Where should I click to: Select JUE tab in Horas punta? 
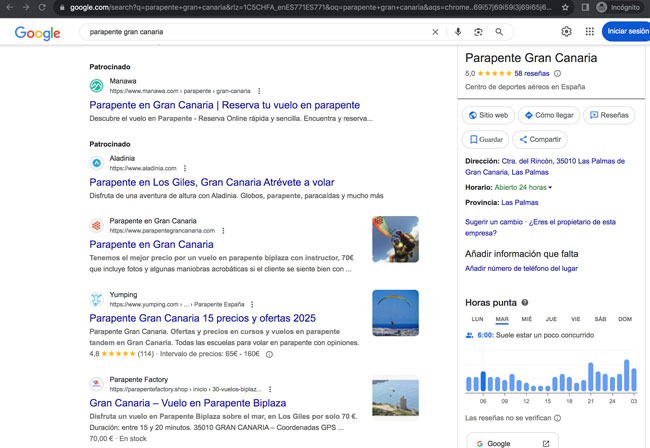(551, 319)
